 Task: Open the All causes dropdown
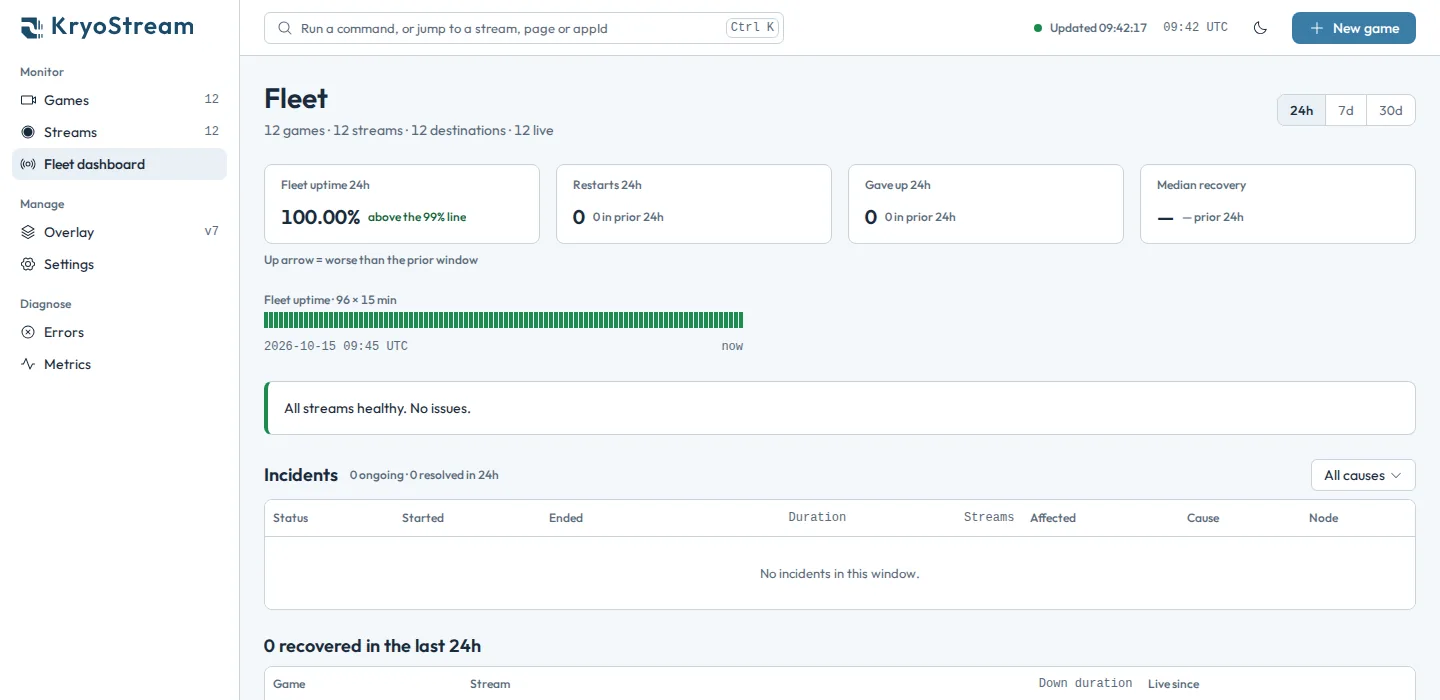(1363, 475)
